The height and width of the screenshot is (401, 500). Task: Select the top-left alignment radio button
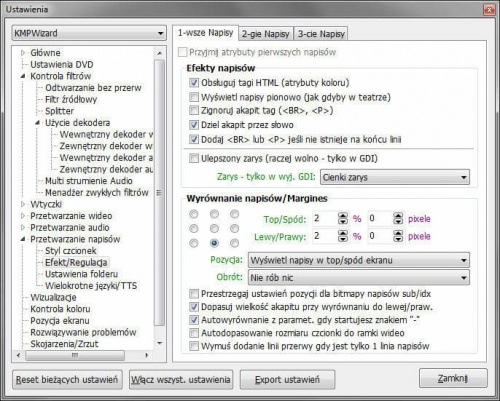coord(194,214)
